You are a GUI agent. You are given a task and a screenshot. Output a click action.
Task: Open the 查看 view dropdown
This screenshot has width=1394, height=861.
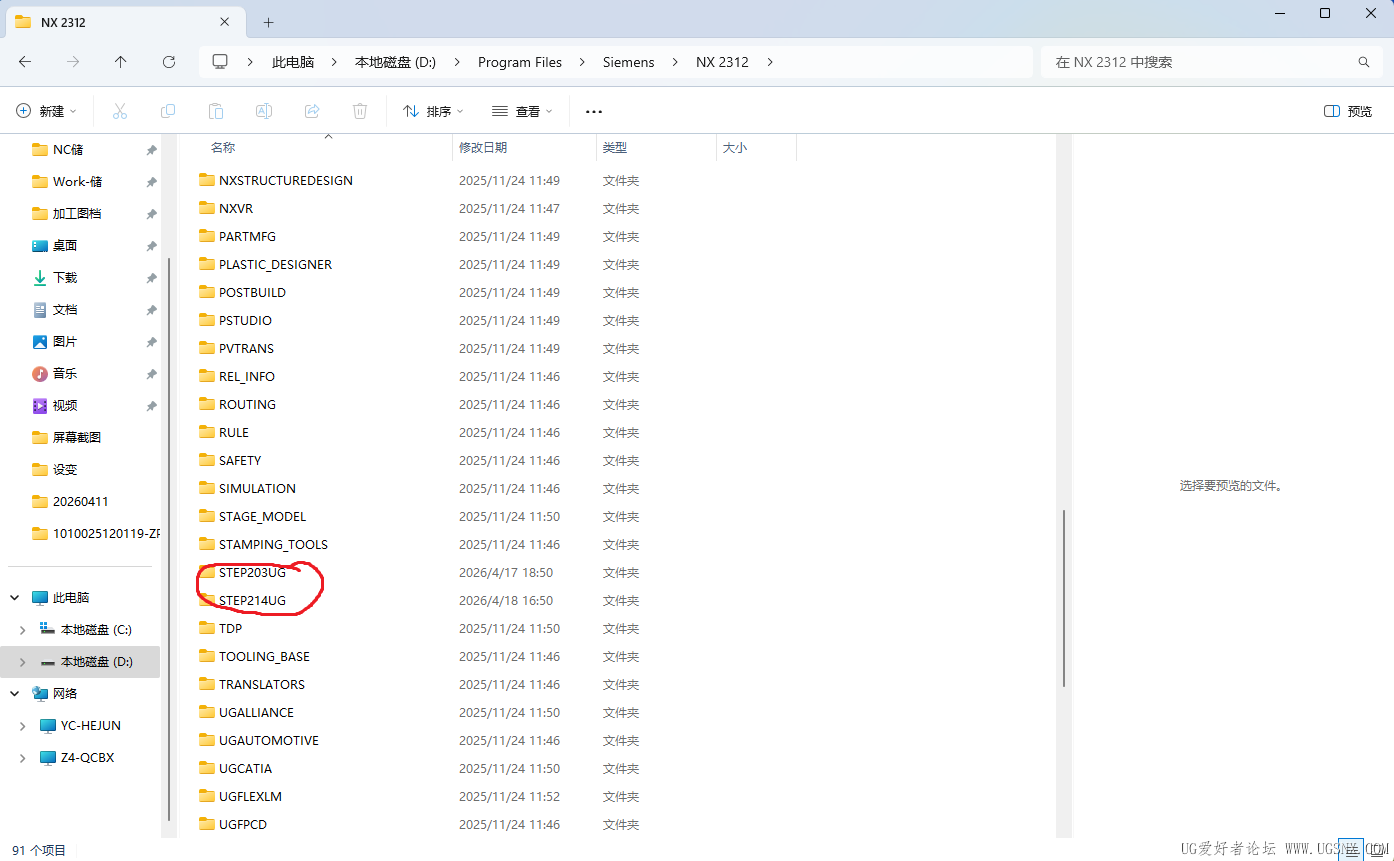coord(523,112)
